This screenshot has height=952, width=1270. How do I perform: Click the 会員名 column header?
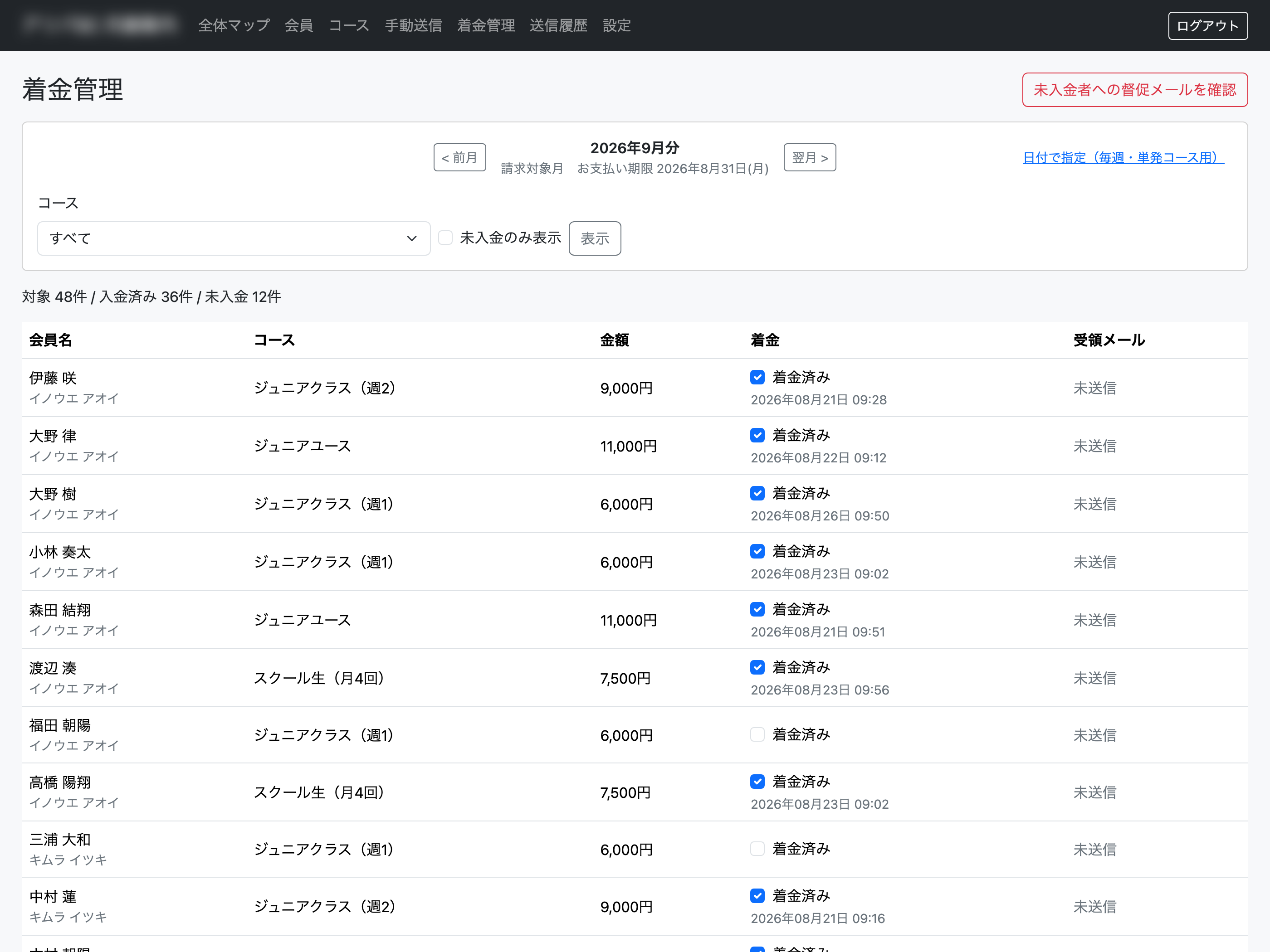pos(50,340)
